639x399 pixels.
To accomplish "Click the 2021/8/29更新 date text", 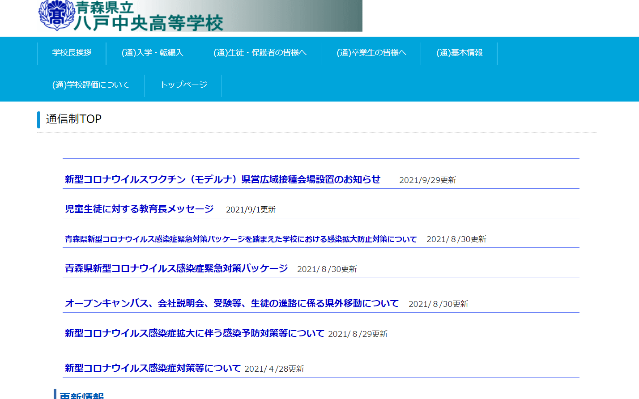I will pos(358,334).
